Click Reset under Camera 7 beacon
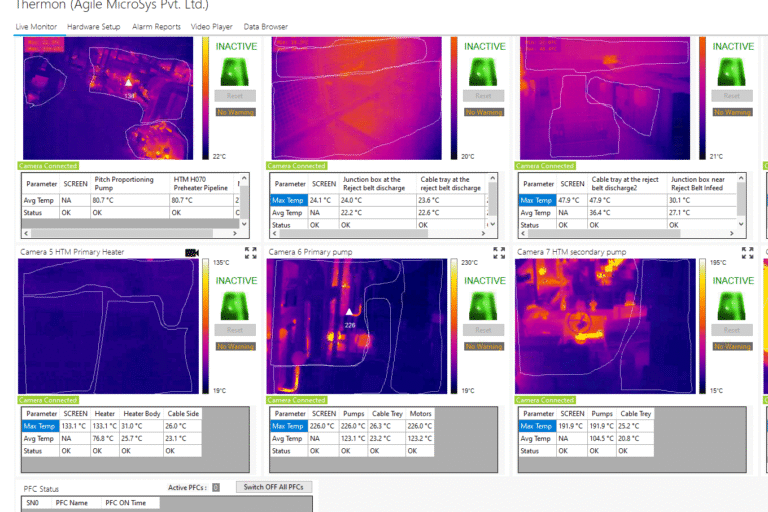This screenshot has height=512, width=768. click(732, 330)
